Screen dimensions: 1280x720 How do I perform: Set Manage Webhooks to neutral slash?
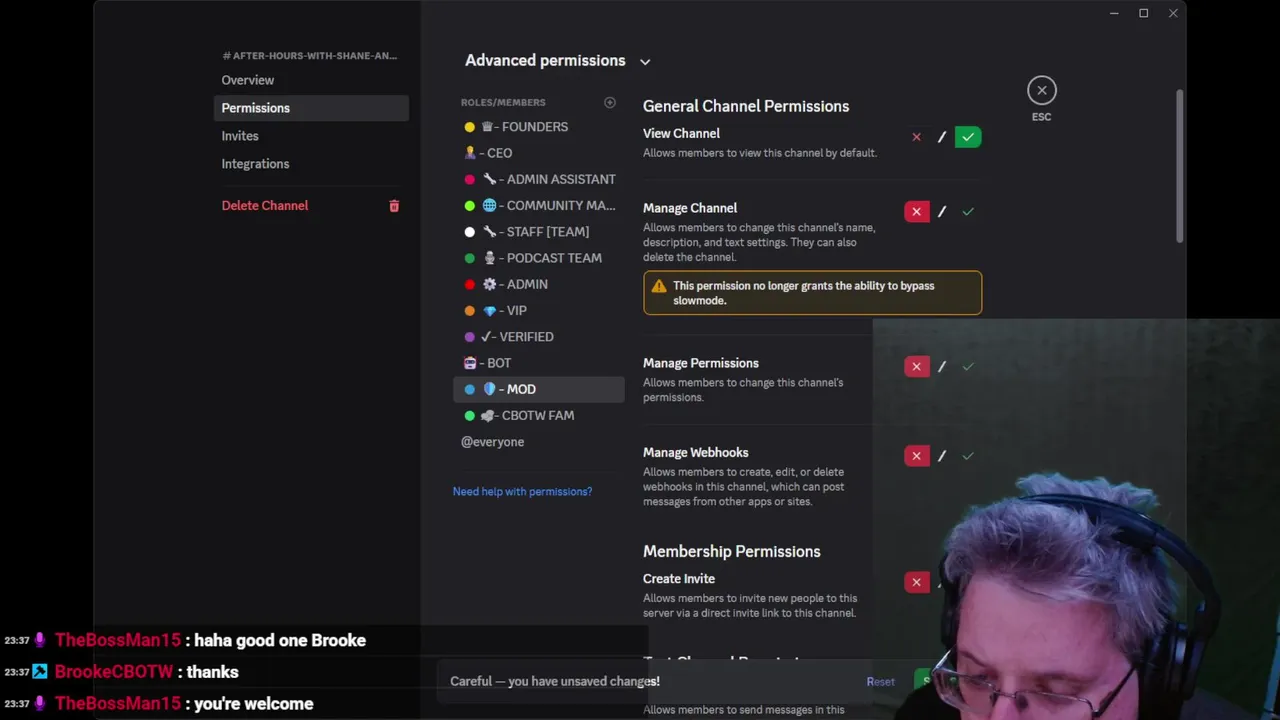pyautogui.click(x=942, y=456)
